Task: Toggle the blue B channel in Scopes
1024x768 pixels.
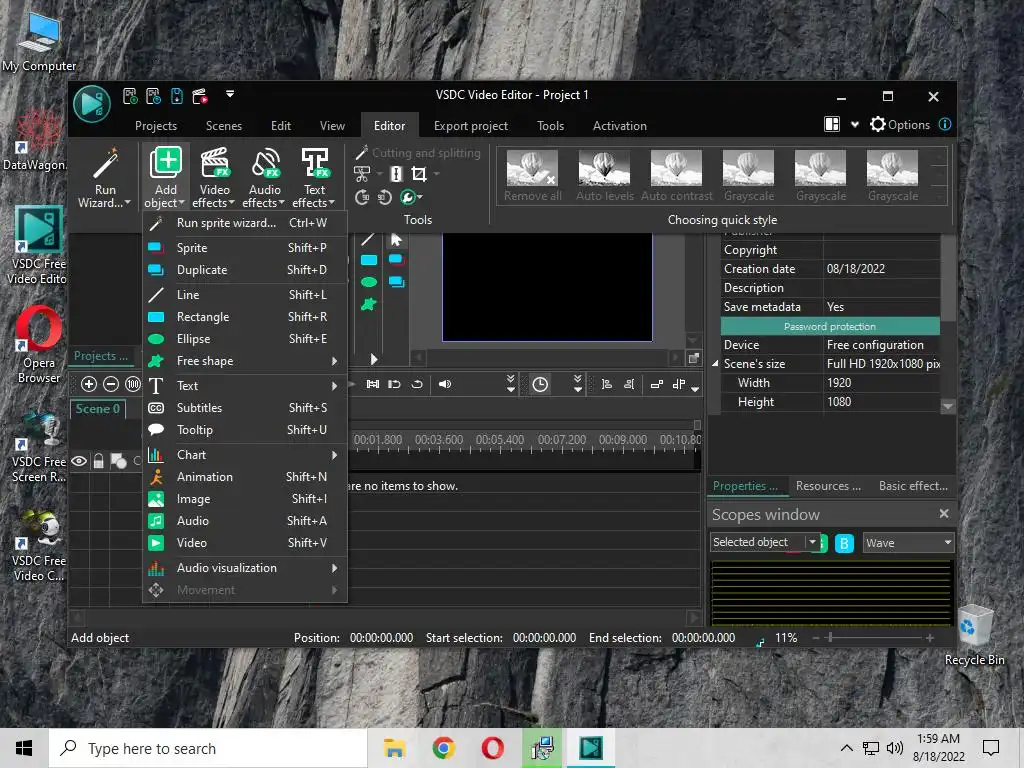Action: 844,543
